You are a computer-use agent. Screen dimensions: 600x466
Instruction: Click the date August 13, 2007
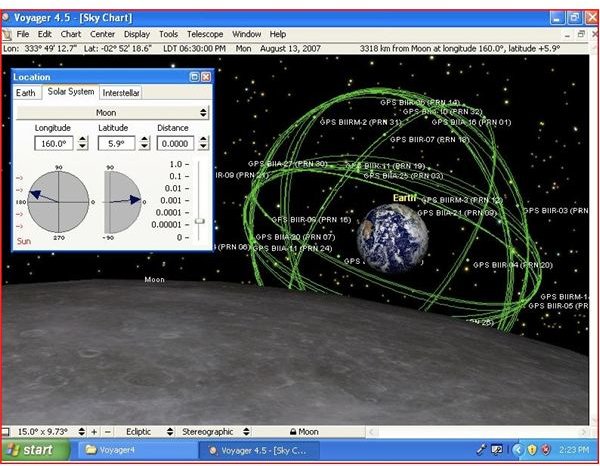click(x=290, y=49)
